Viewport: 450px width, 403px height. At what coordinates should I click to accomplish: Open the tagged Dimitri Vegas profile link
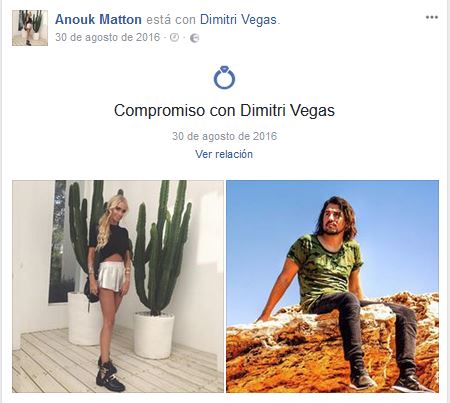point(238,20)
